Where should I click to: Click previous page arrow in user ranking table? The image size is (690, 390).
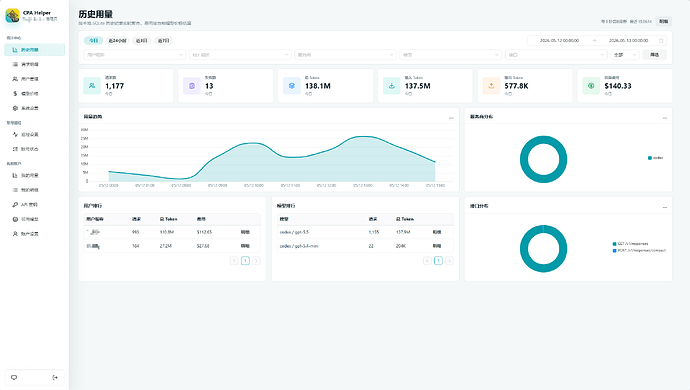point(234,261)
